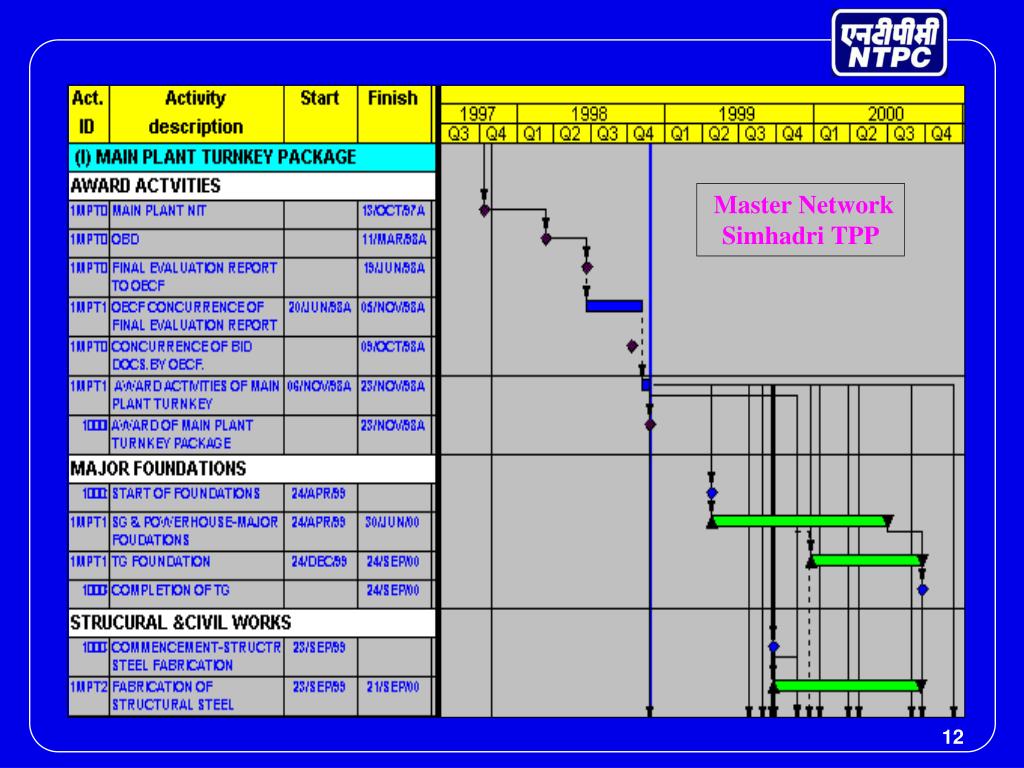Click the start date of OECF Concurrence row

point(320,308)
